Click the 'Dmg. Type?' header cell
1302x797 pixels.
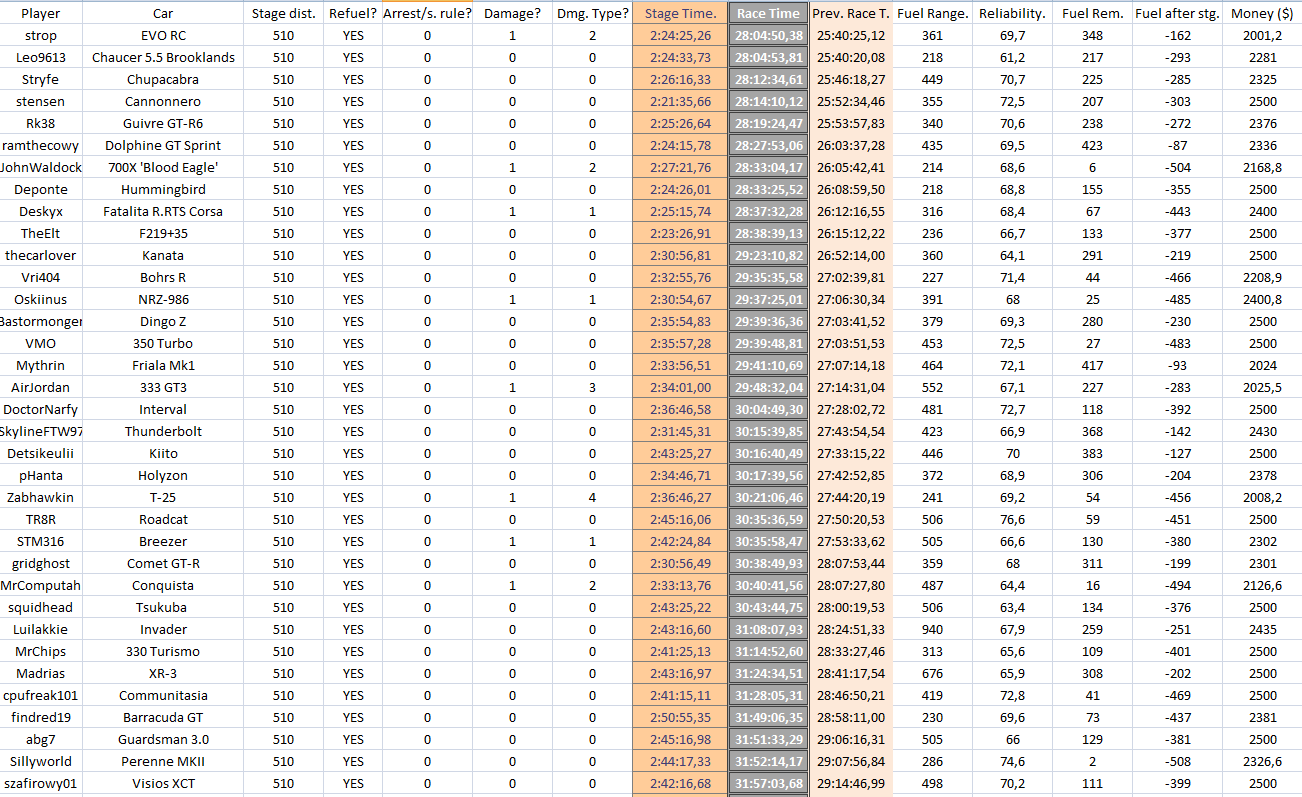pyautogui.click(x=592, y=14)
